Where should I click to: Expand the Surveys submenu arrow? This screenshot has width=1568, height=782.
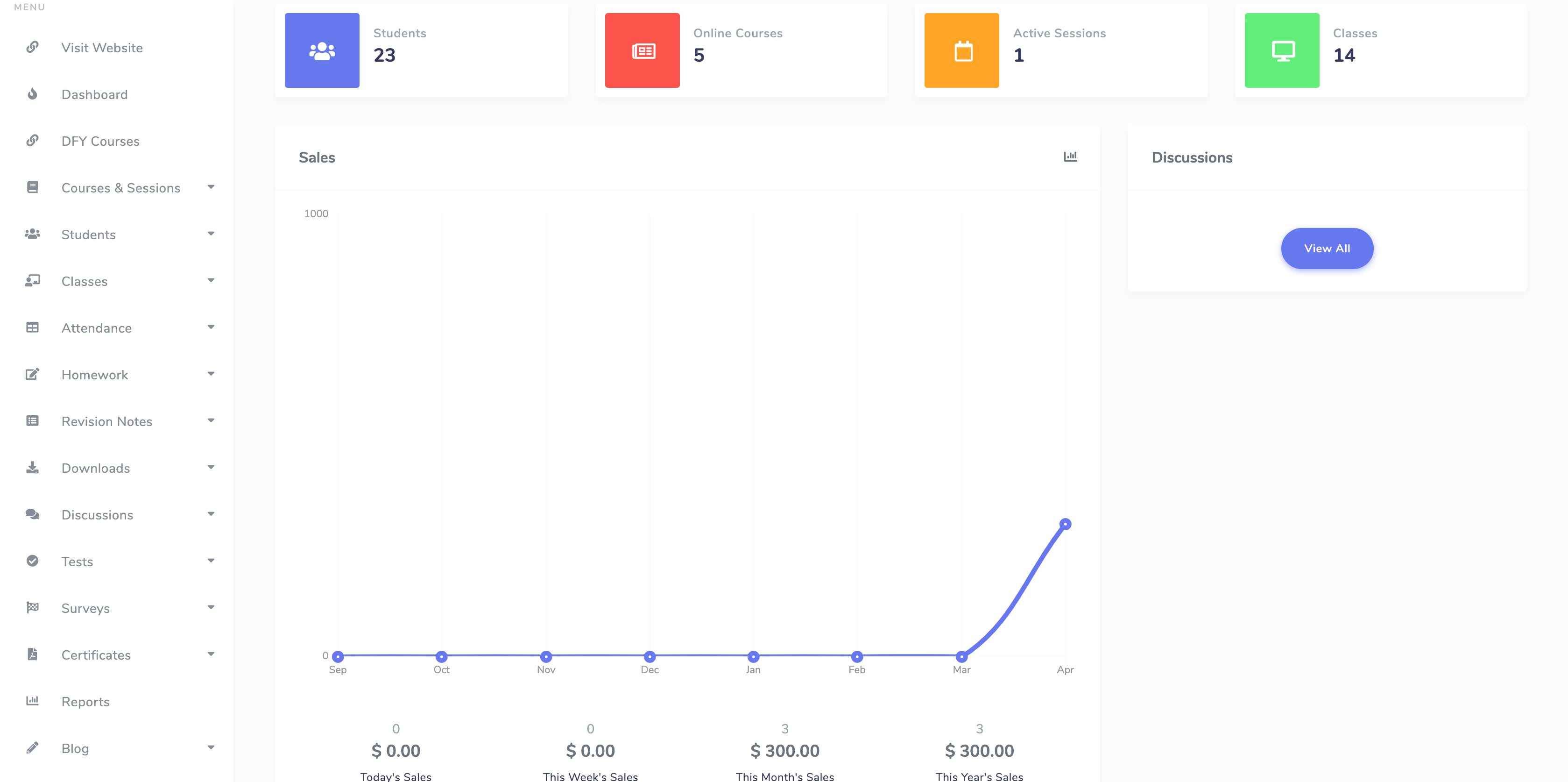click(211, 607)
